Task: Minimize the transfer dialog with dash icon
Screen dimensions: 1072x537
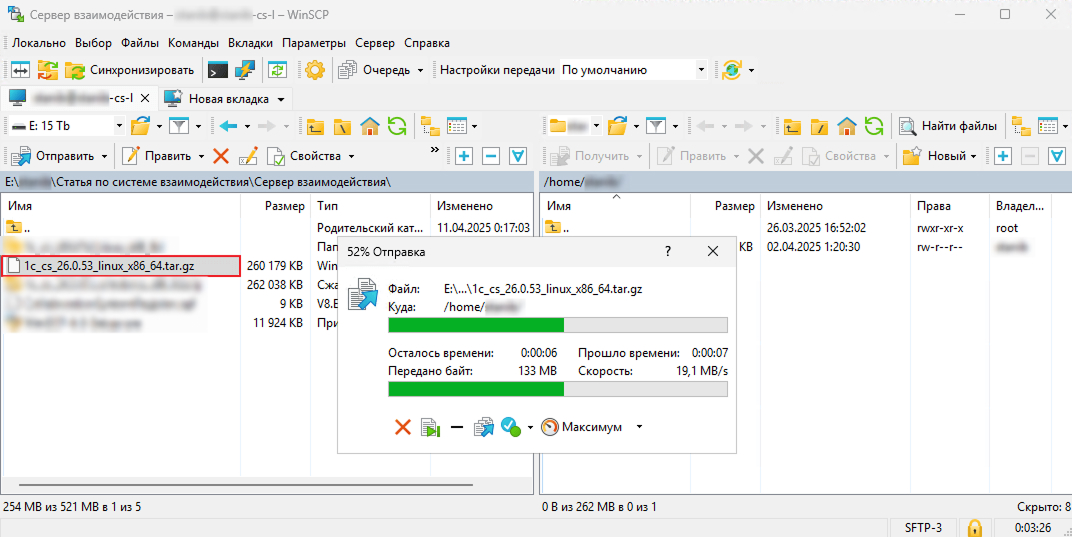Action: tap(457, 428)
